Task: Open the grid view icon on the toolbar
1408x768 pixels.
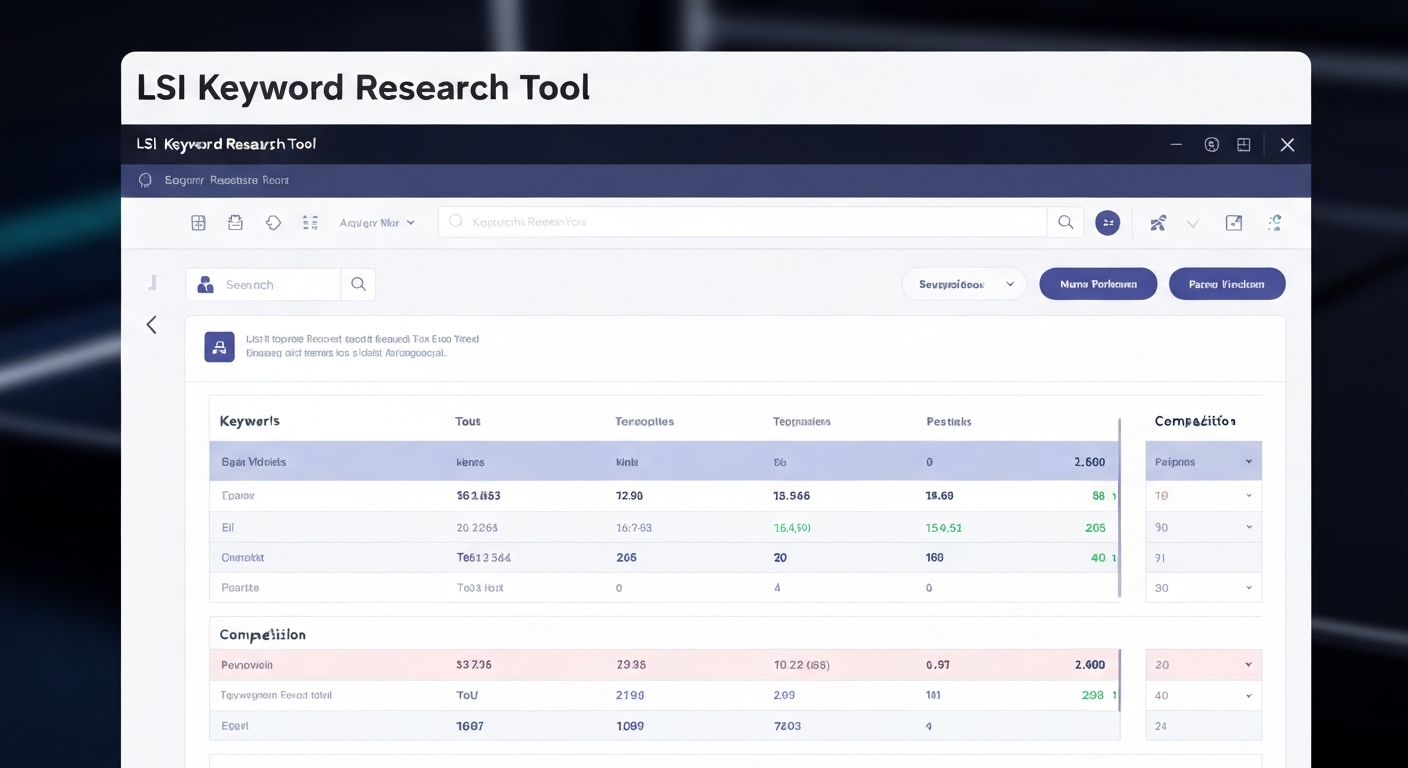Action: (198, 222)
